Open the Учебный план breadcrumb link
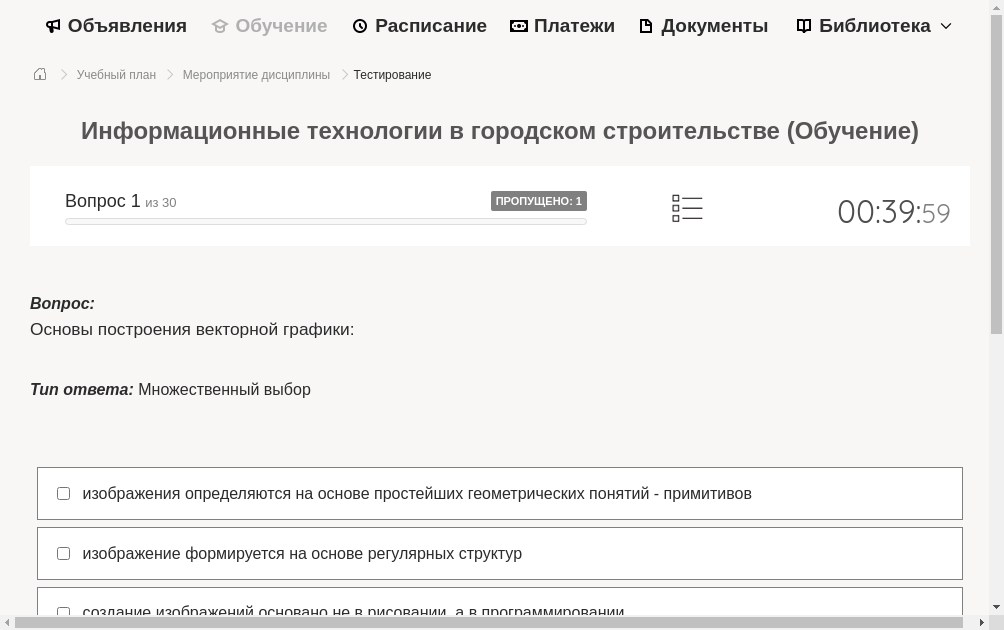The height and width of the screenshot is (630, 1004). 116,74
